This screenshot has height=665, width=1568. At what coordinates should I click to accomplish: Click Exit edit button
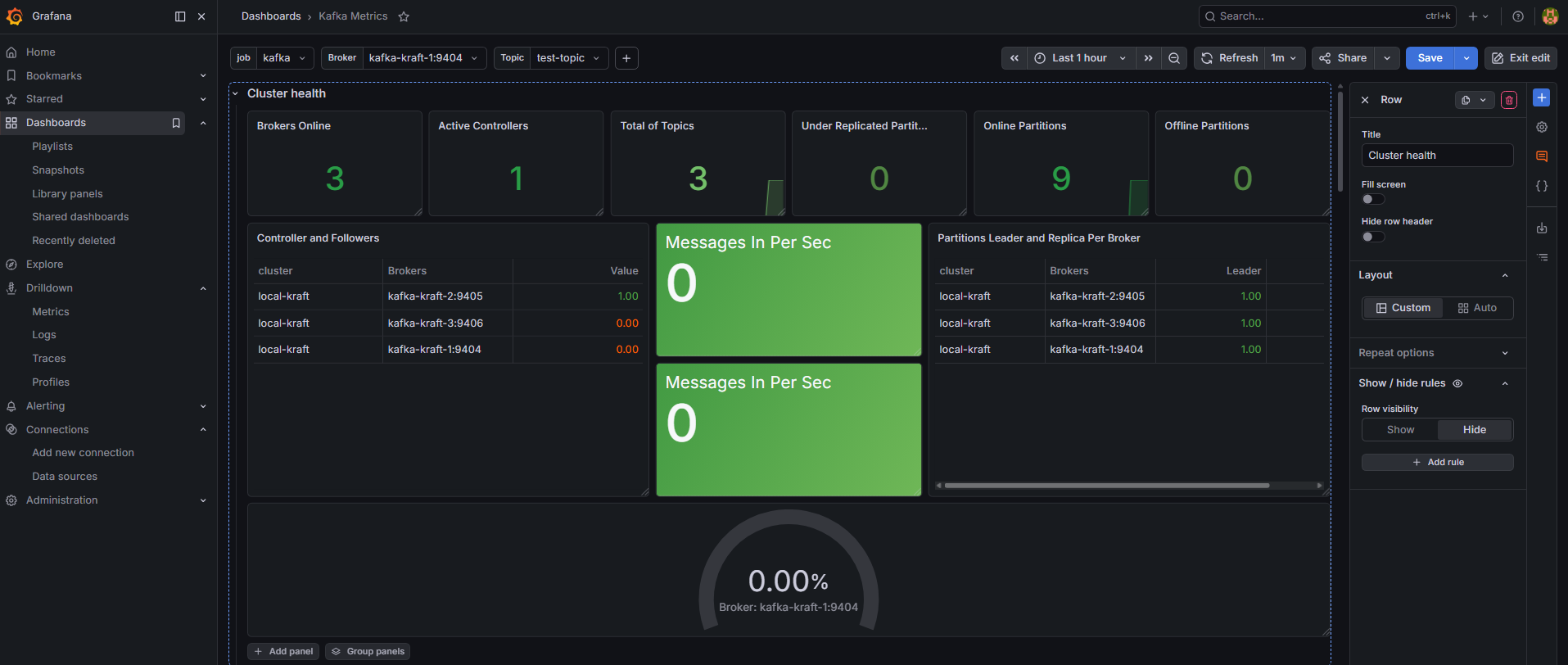pyautogui.click(x=1521, y=58)
